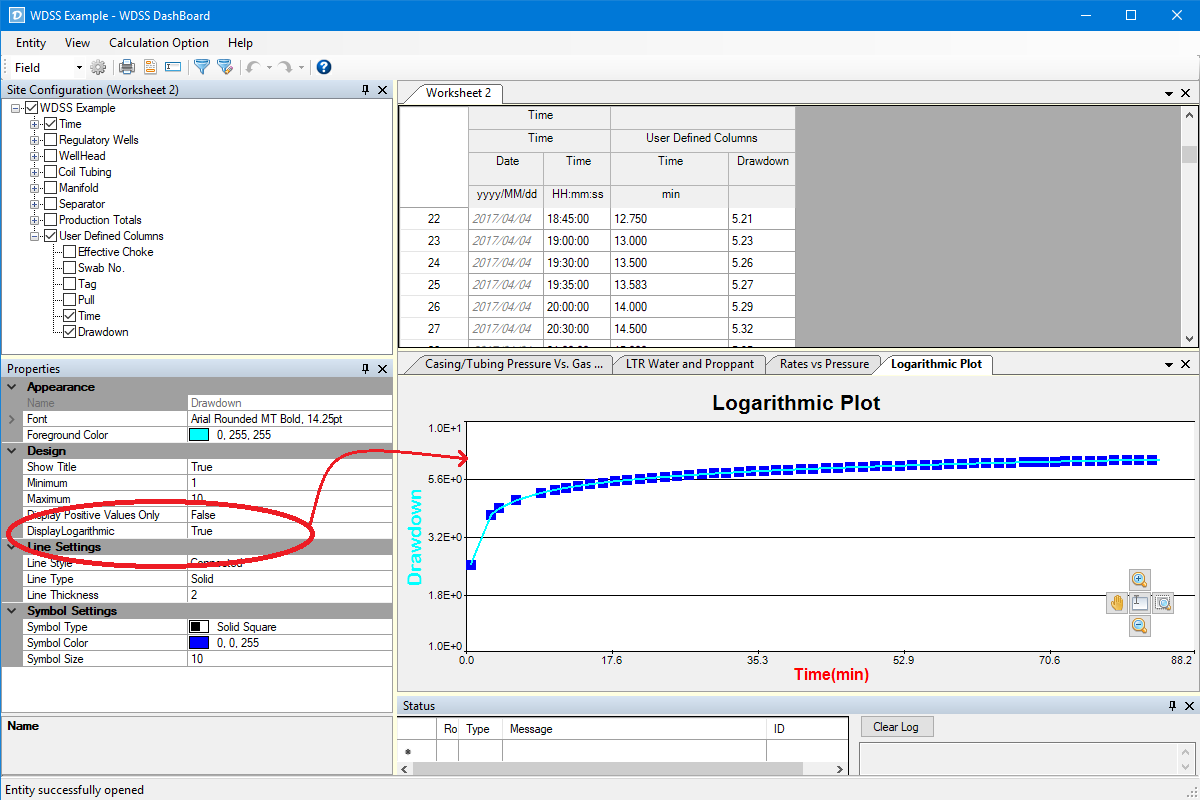The width and height of the screenshot is (1200, 800).
Task: Pin the Properties panel
Action: point(366,369)
